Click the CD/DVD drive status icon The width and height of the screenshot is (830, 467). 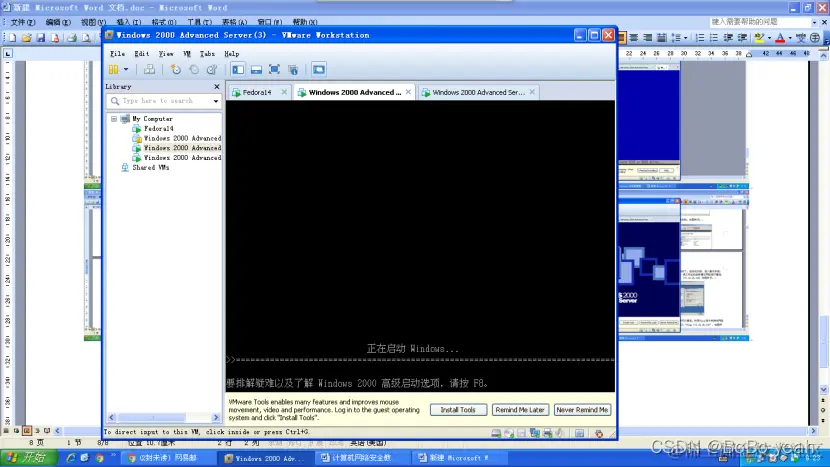509,434
